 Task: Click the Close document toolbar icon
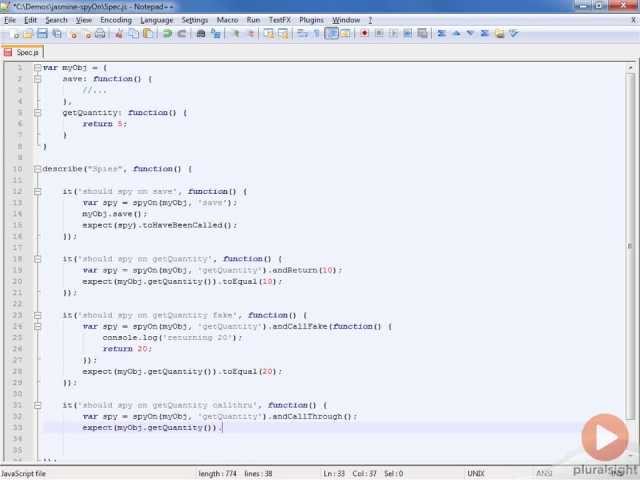[73, 34]
